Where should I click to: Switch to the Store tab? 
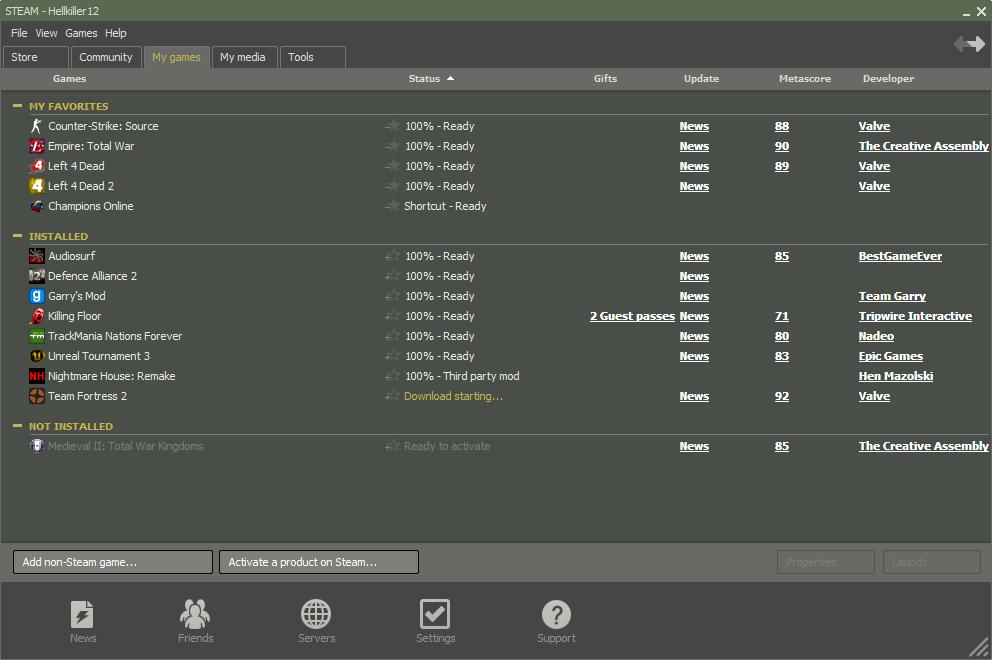[35, 57]
